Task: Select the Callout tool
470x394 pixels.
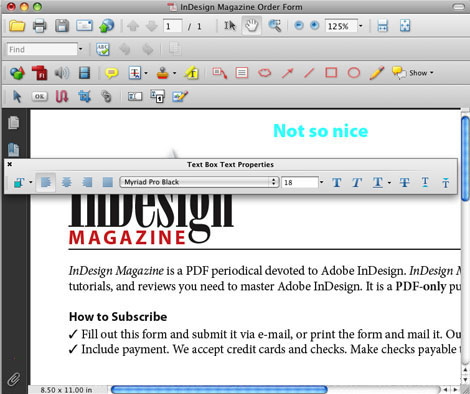Action: pyautogui.click(x=220, y=73)
